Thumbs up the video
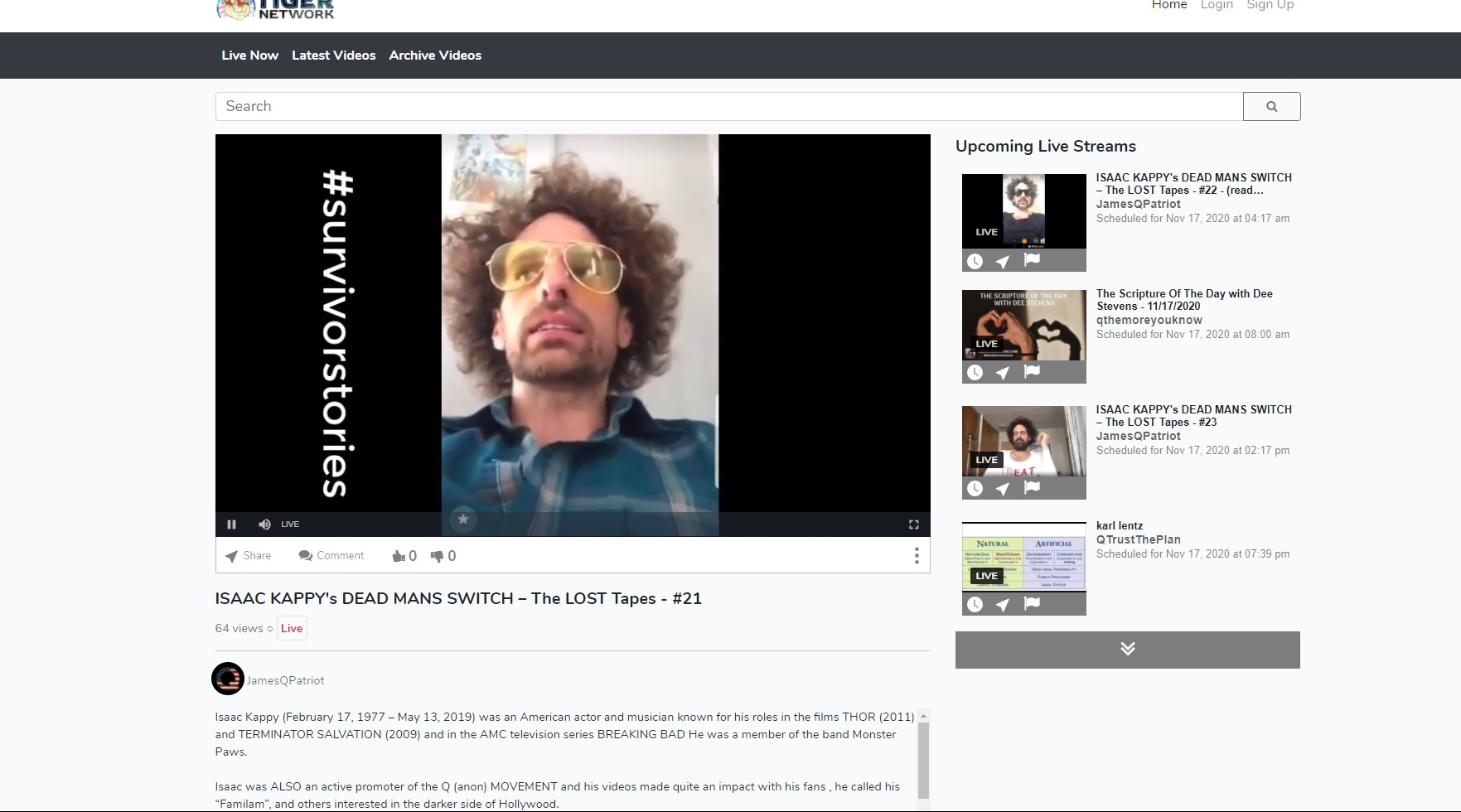Screen dimensions: 1461x812 (x=404, y=556)
